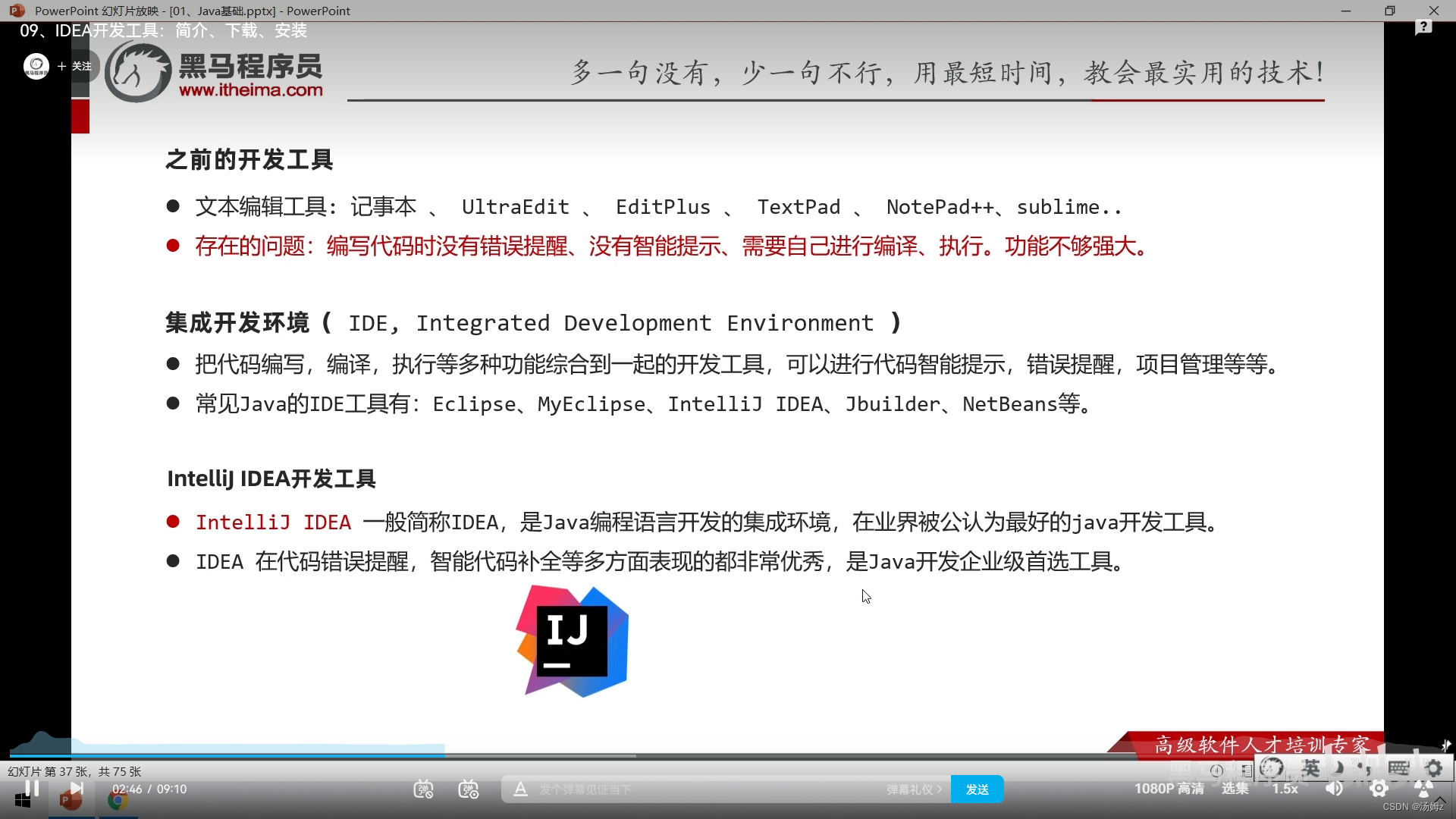This screenshot has height=819, width=1456.
Task: Open the Sogou virtual keyboard icon
Action: tap(1399, 768)
